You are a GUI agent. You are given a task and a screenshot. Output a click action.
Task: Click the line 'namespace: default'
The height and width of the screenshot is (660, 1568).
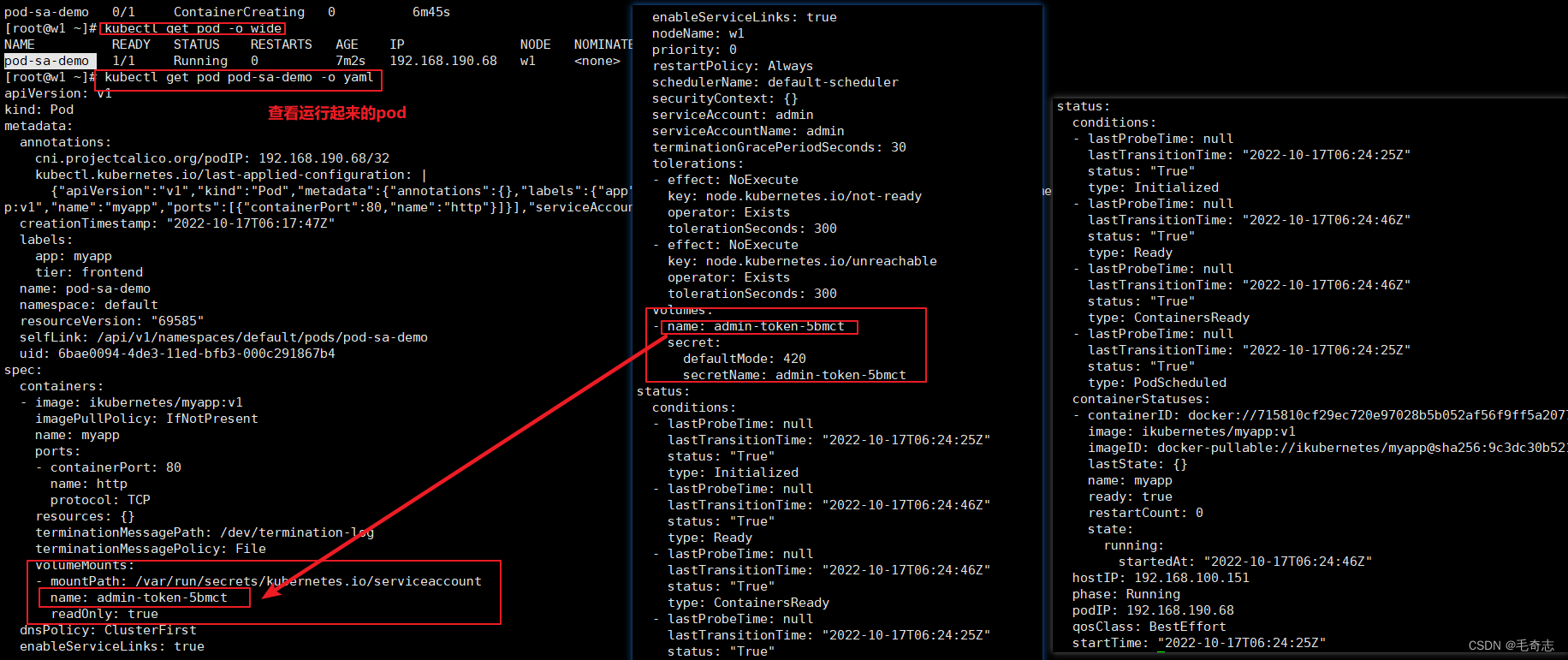[89, 305]
